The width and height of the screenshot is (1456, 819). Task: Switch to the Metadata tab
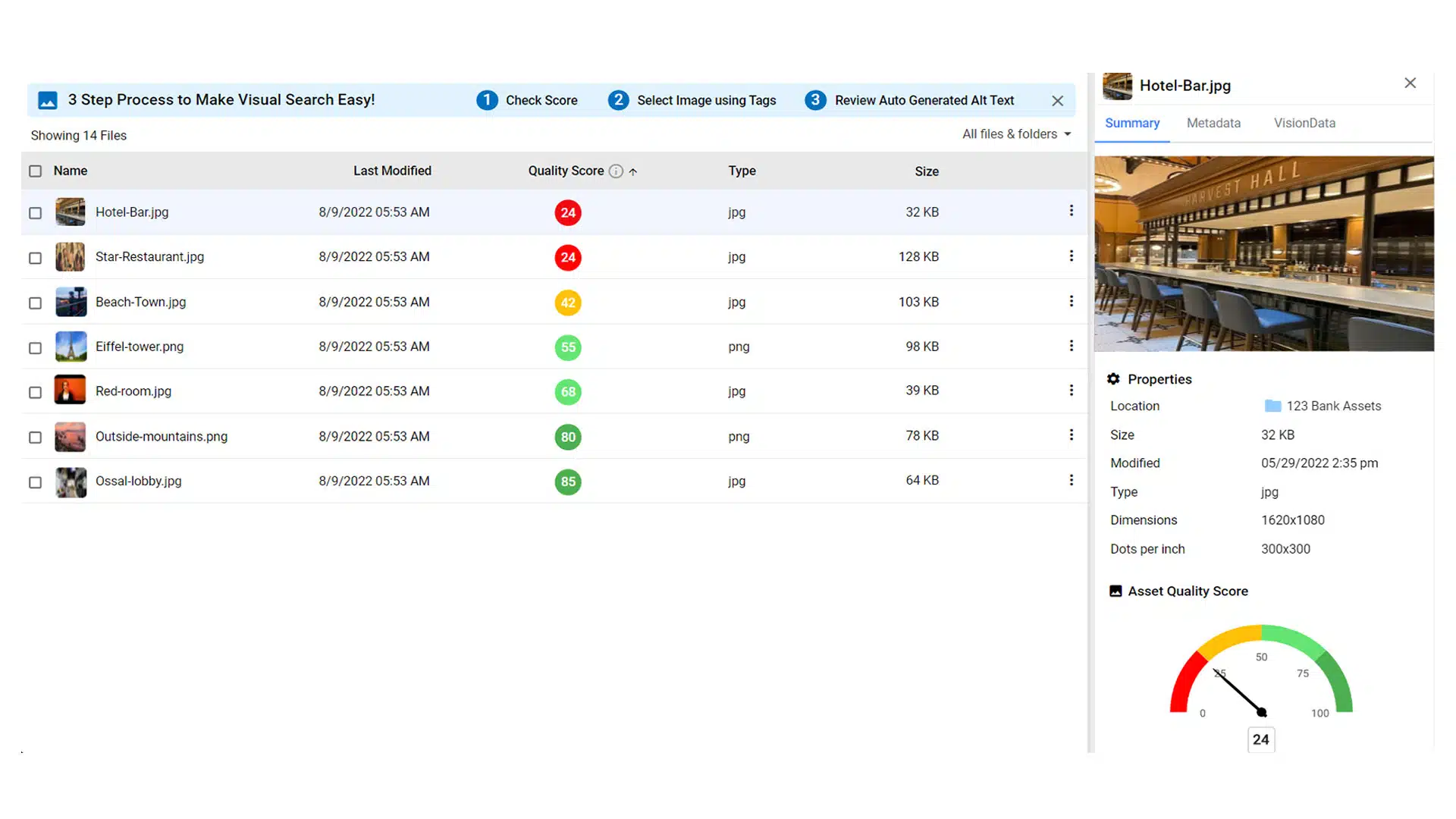coord(1213,123)
